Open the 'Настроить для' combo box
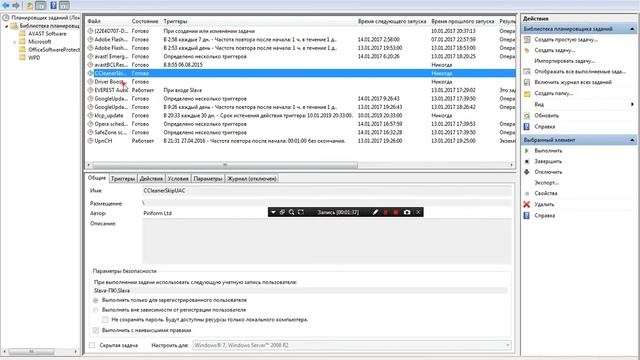The width and height of the screenshot is (640, 360). 351,345
